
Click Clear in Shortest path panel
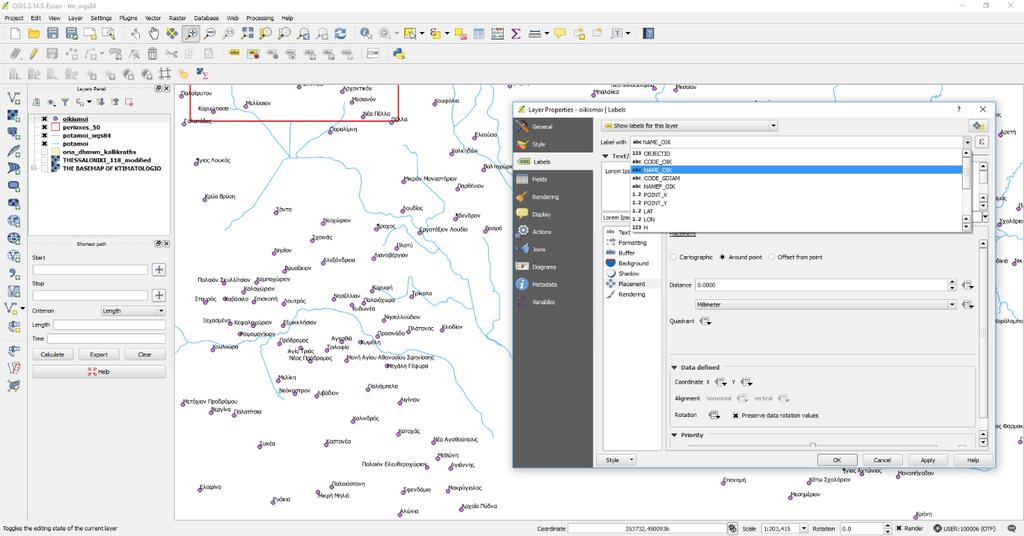(144, 355)
